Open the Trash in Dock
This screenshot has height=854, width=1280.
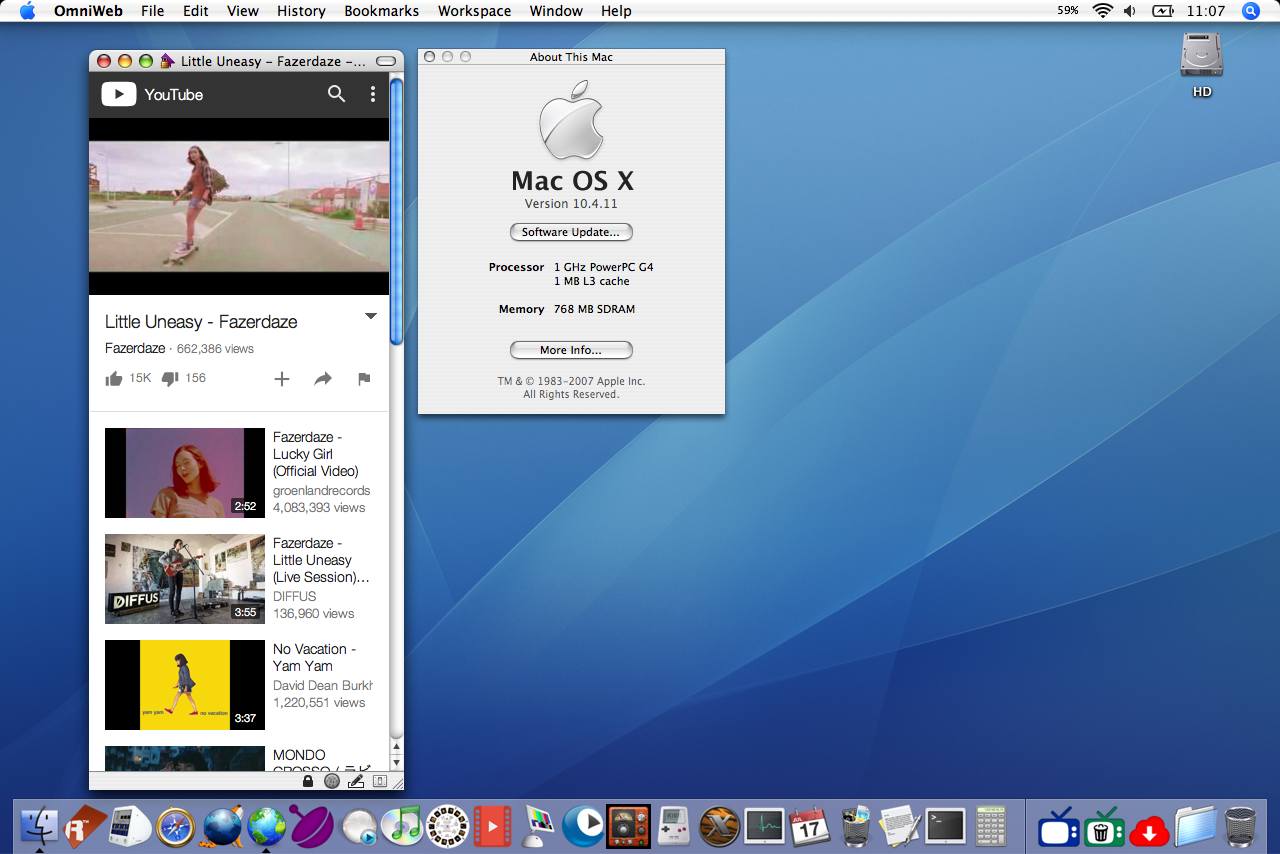point(1241,826)
